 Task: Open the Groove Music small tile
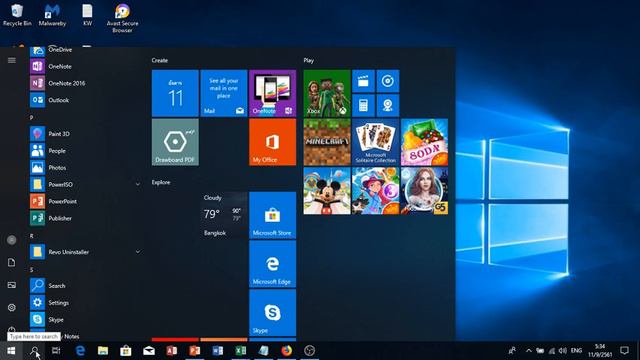(388, 81)
